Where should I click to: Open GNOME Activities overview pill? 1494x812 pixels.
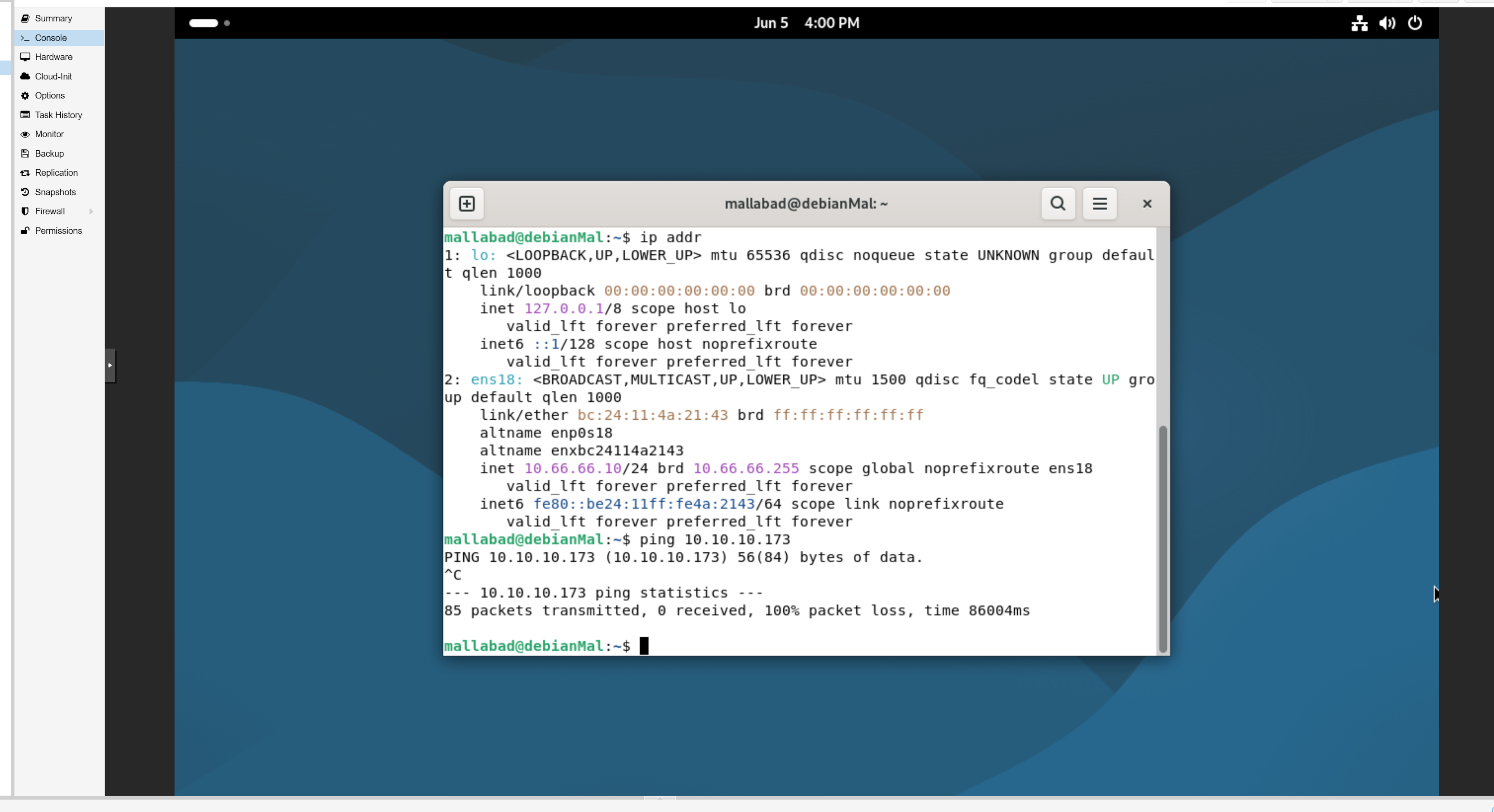[x=203, y=23]
